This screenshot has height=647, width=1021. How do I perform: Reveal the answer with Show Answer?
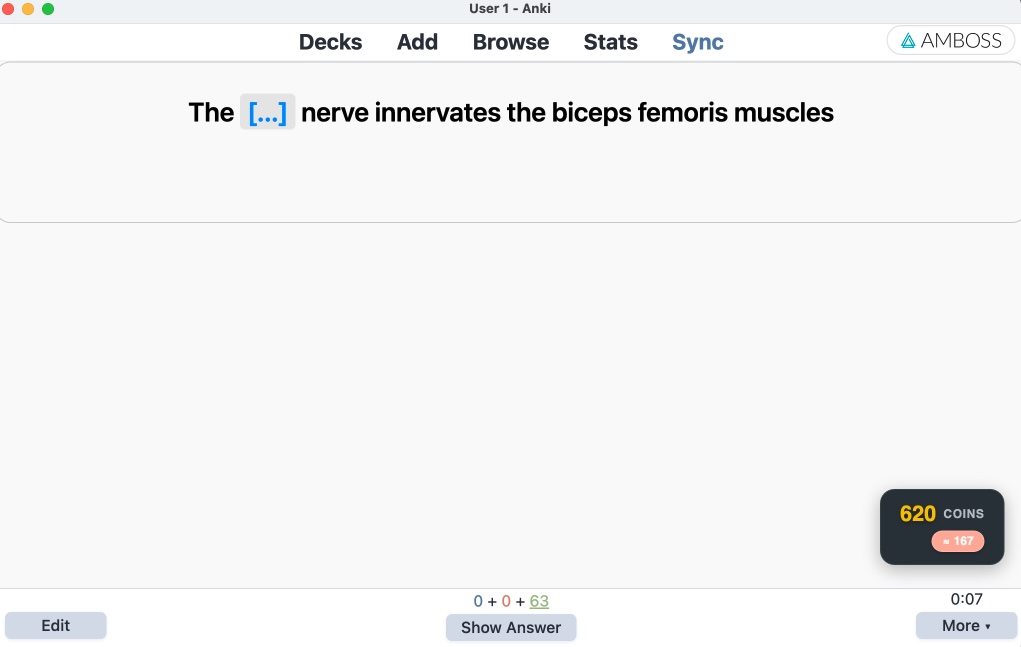[x=511, y=627]
